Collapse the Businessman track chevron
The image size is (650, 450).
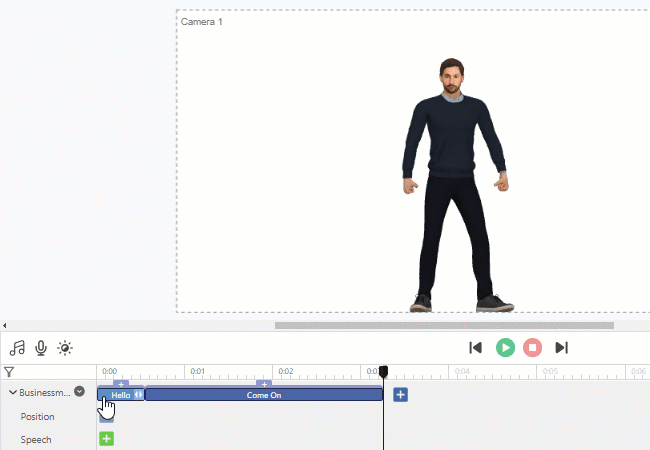click(13, 394)
